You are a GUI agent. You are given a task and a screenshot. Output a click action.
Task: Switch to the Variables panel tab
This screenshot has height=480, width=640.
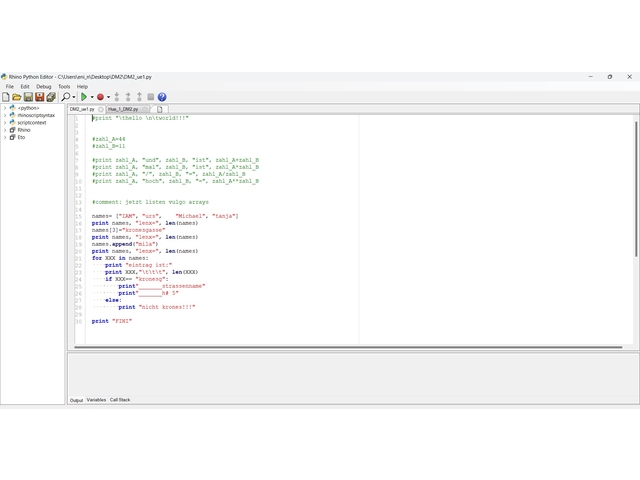(96, 400)
